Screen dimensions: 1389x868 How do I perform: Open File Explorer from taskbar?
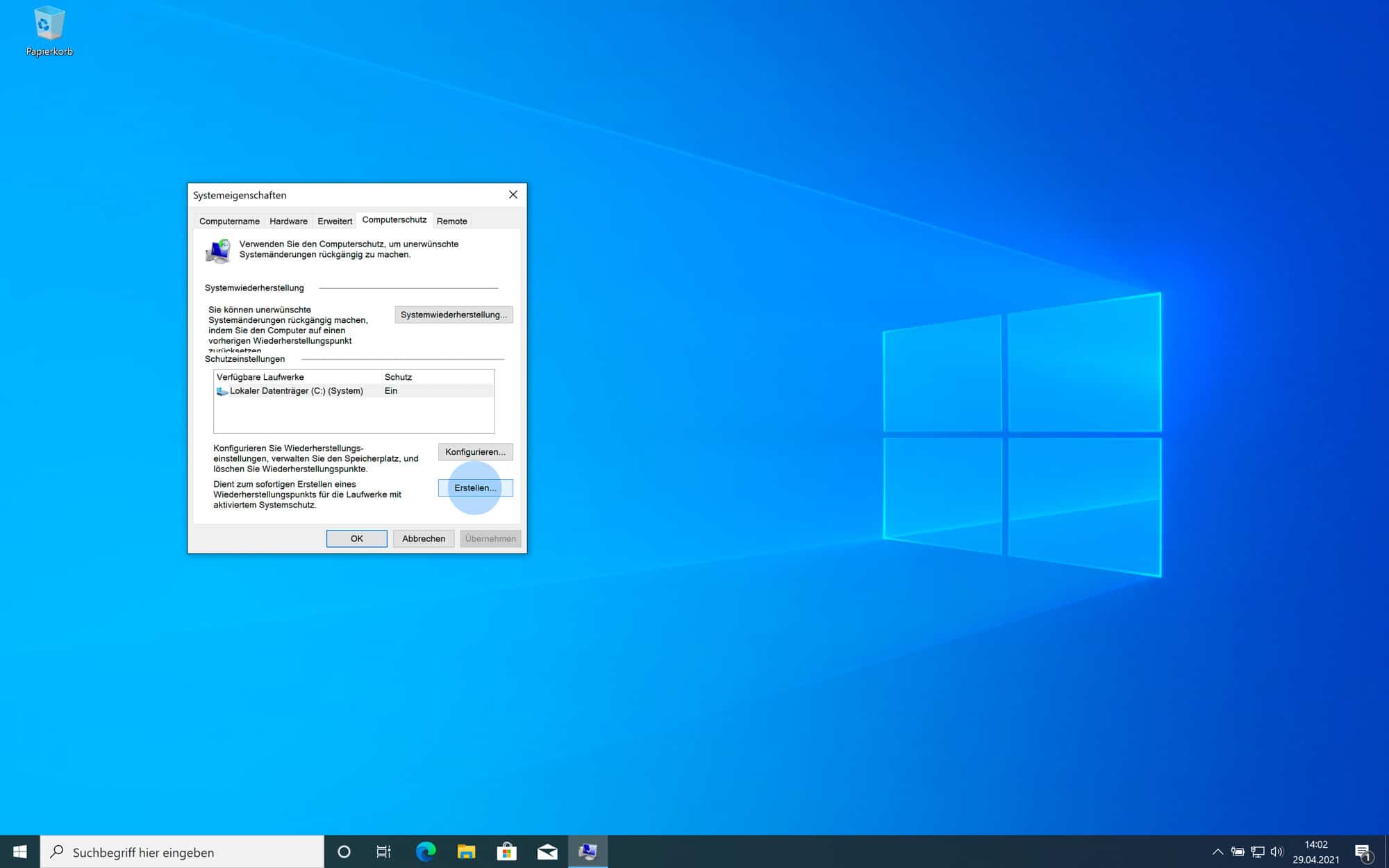coord(466,851)
